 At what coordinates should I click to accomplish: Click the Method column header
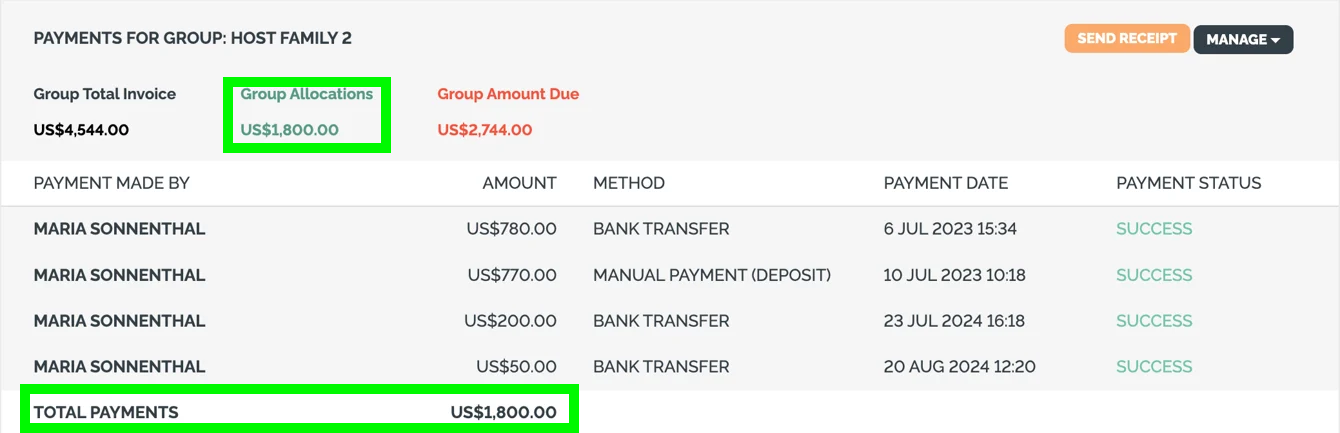(x=629, y=183)
